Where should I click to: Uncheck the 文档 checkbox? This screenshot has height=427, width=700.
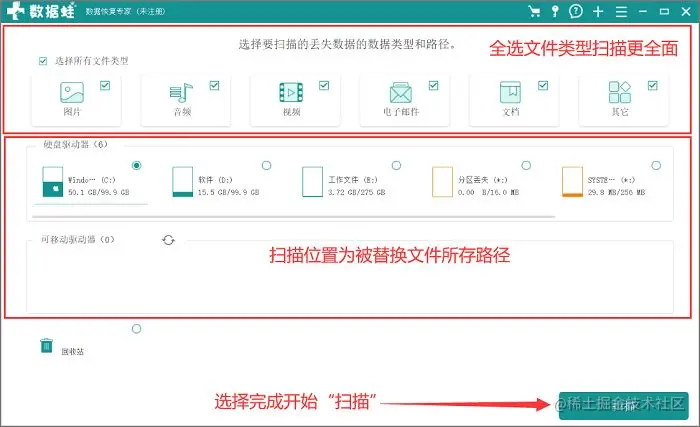[x=543, y=85]
